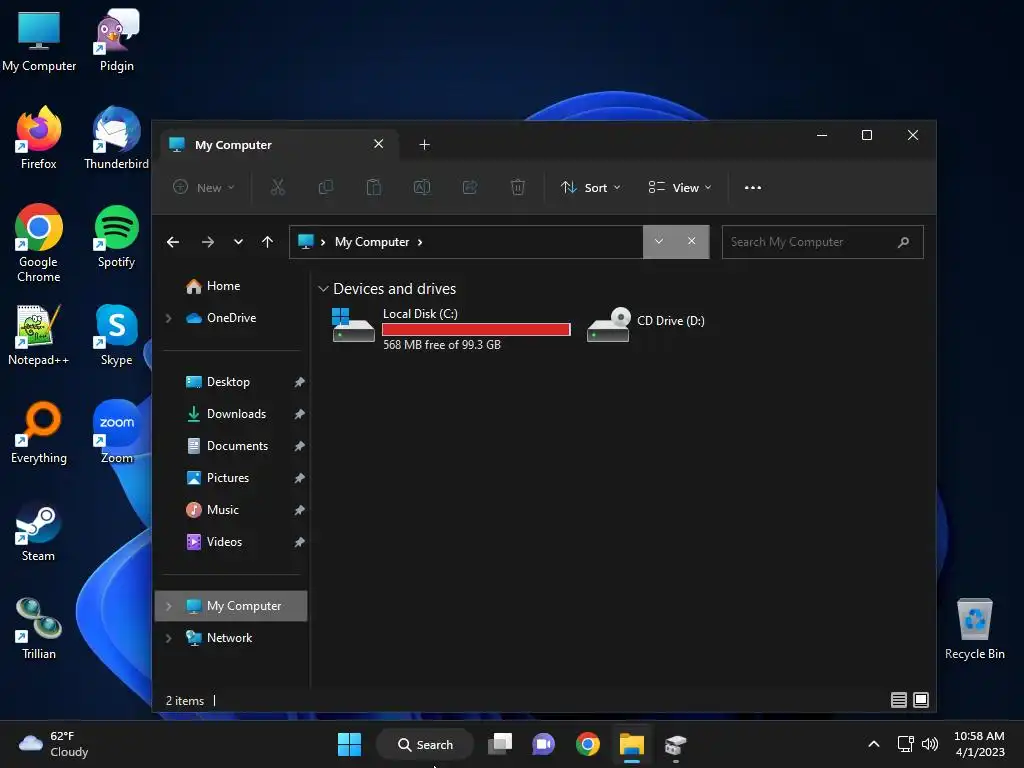Open Pidgin desktop shortcut
Image resolution: width=1024 pixels, height=768 pixels.
coord(116,40)
